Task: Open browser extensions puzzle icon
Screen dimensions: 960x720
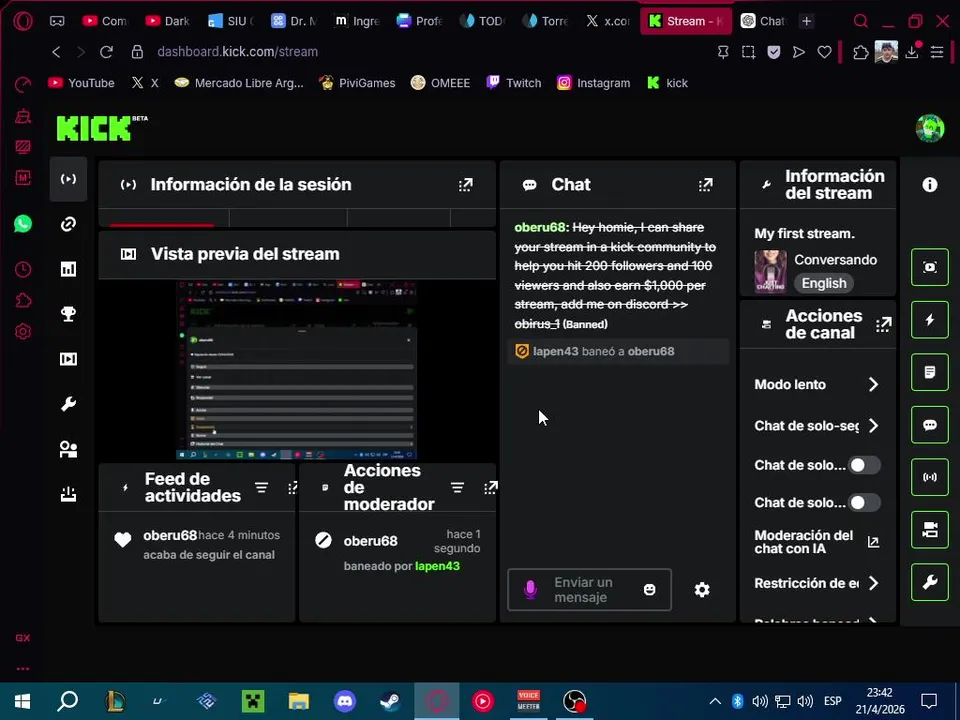Action: click(860, 53)
